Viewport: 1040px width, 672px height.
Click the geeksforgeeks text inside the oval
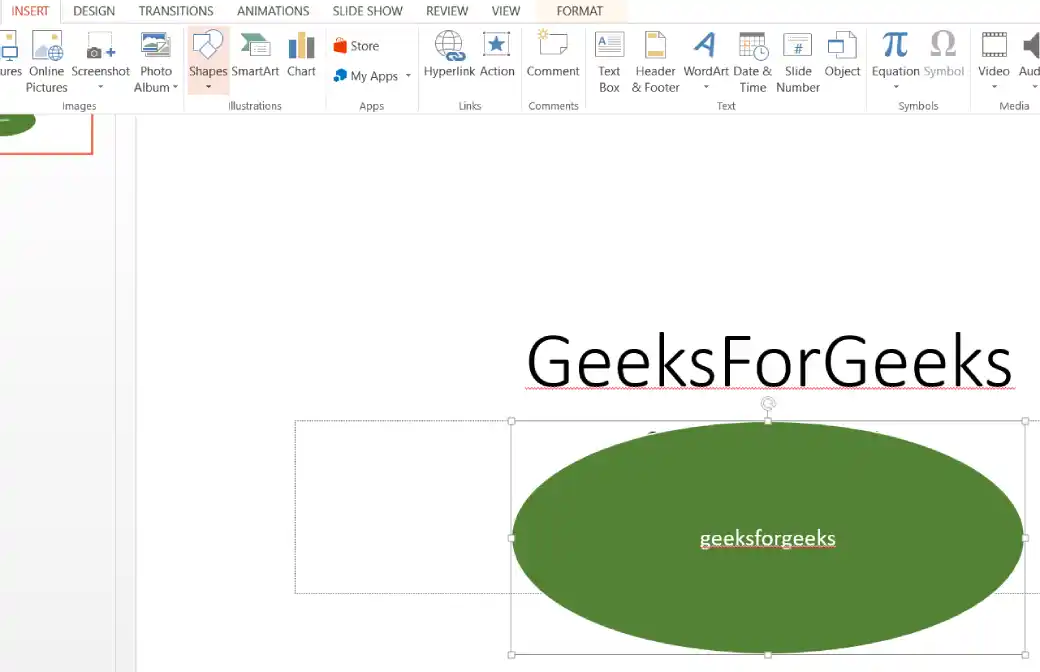[x=767, y=538]
